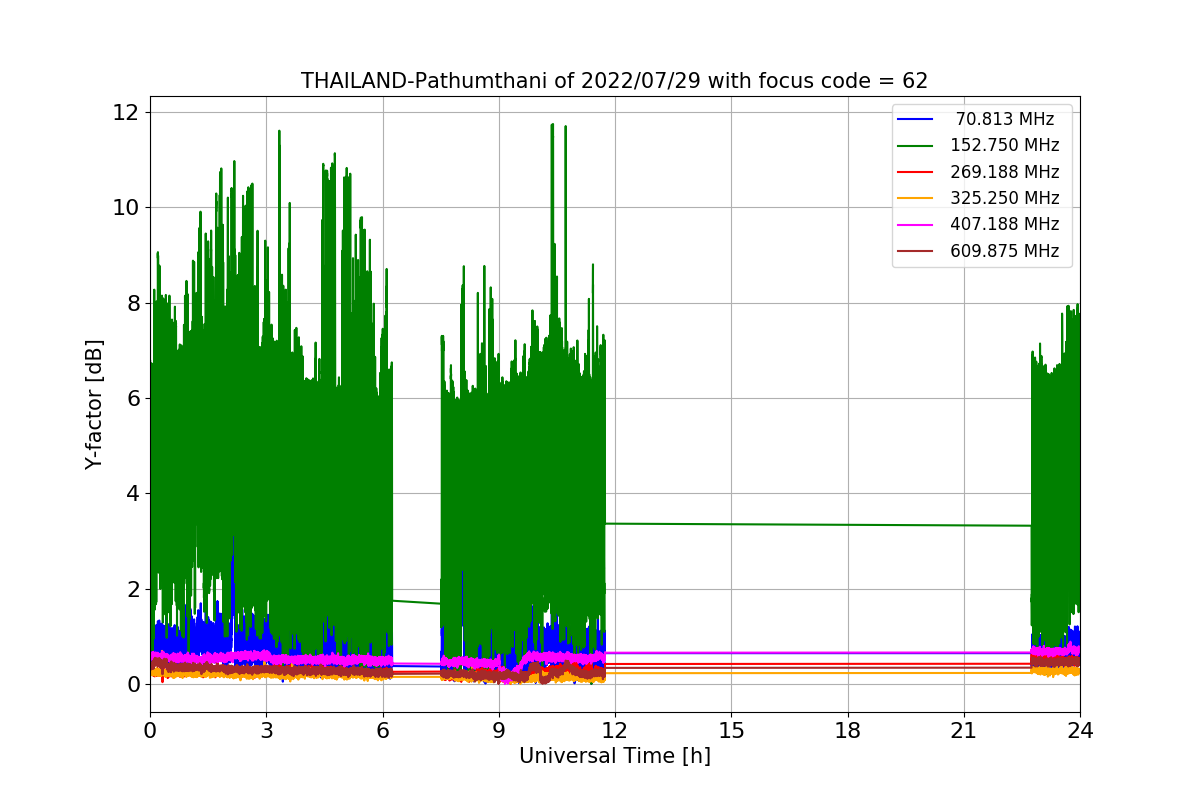
Task: Click y-axis tick label 6
Action: coord(134,398)
